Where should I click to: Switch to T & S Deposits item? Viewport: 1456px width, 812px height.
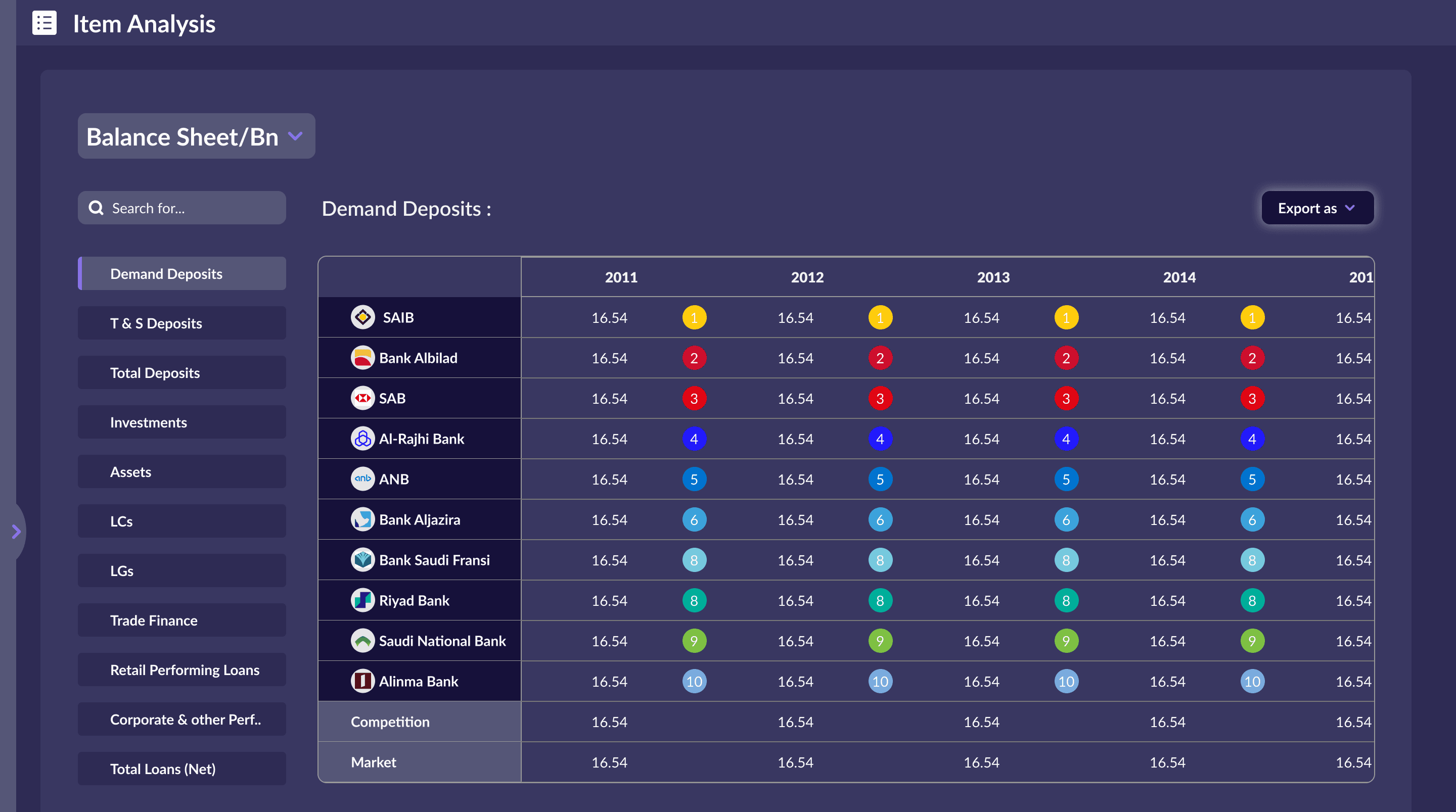tap(181, 323)
